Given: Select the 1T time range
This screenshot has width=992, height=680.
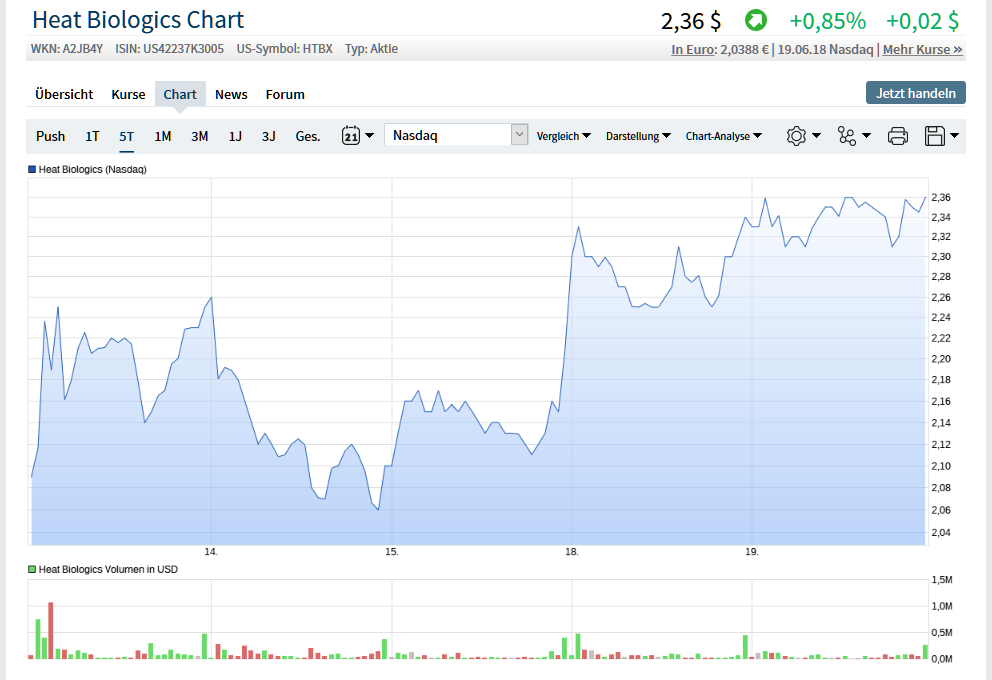Looking at the screenshot, I should (x=92, y=136).
